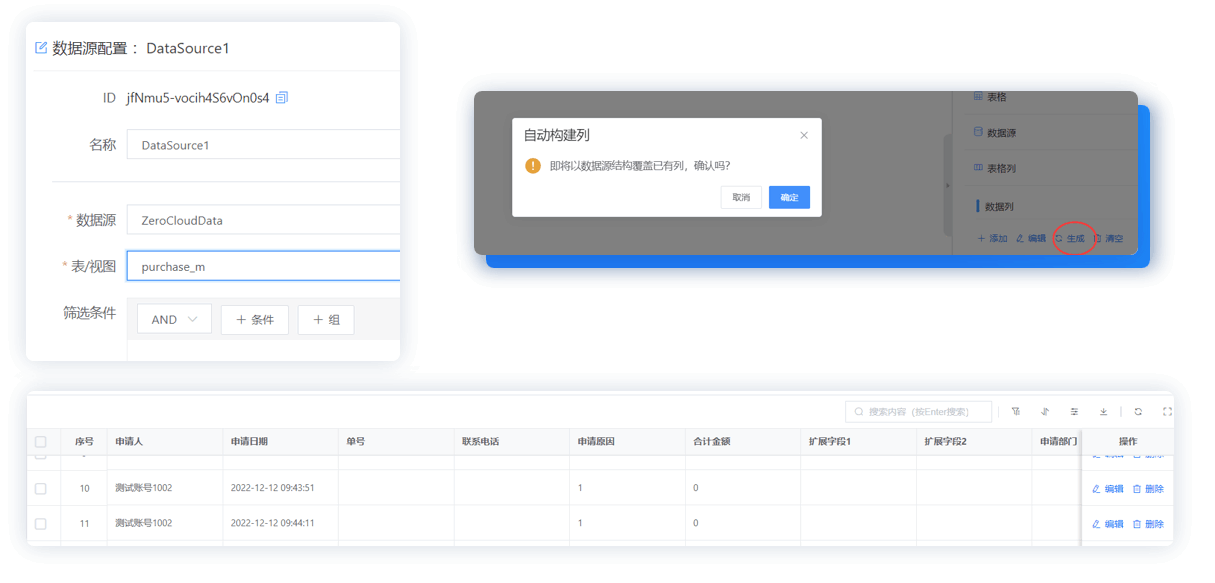Screen dimensions: 1215x583
Task: Click the 生成 refresh icon under 数据列
Action: [x=1059, y=239]
